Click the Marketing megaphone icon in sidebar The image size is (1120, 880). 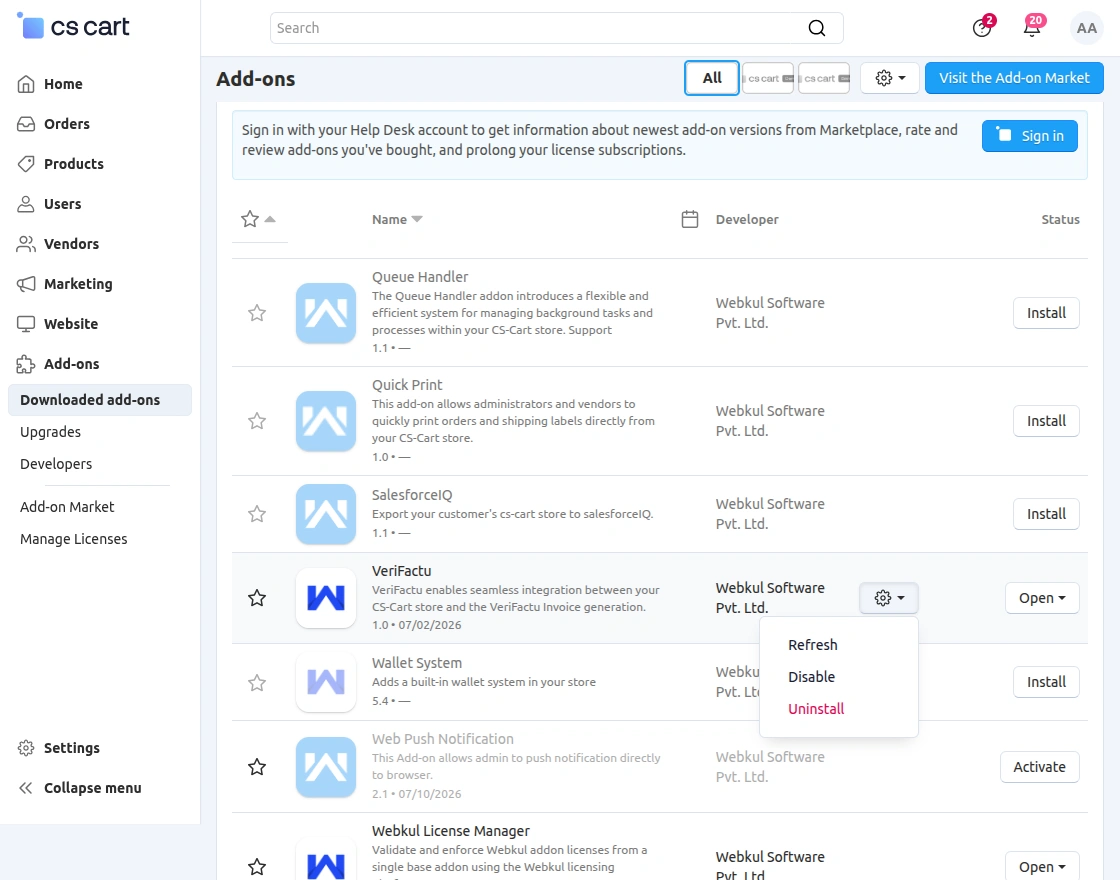26,284
